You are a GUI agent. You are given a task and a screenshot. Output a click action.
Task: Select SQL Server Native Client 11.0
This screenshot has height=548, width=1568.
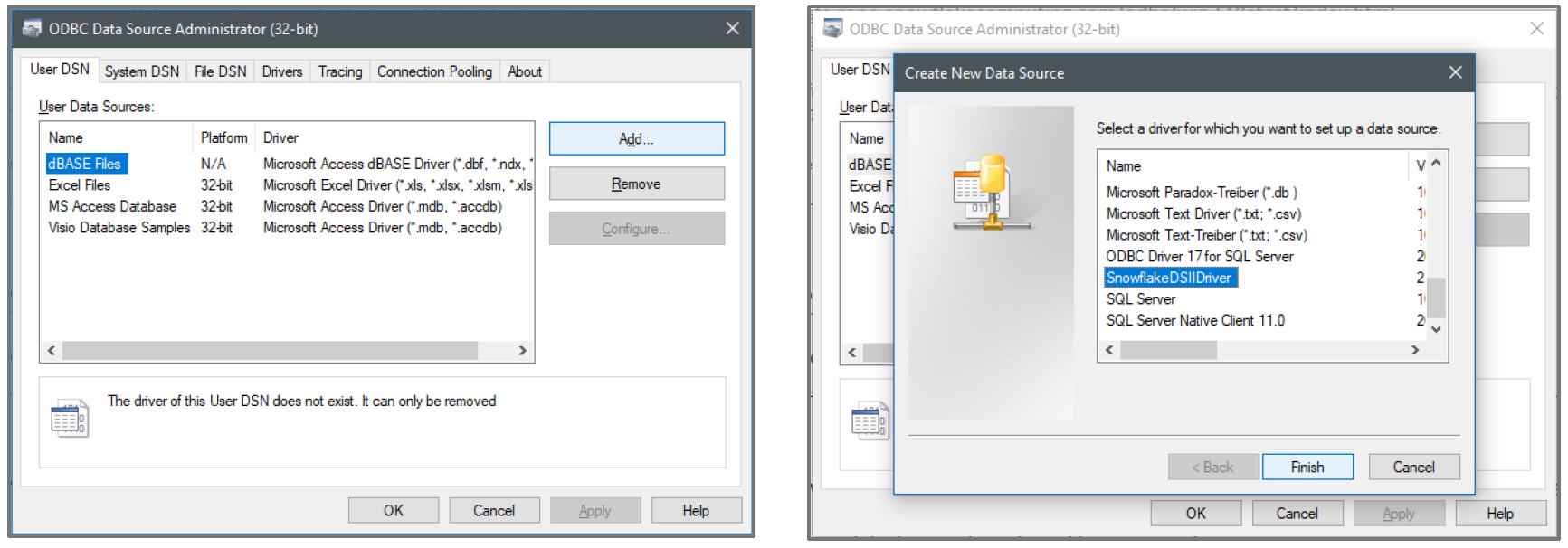coord(1195,320)
